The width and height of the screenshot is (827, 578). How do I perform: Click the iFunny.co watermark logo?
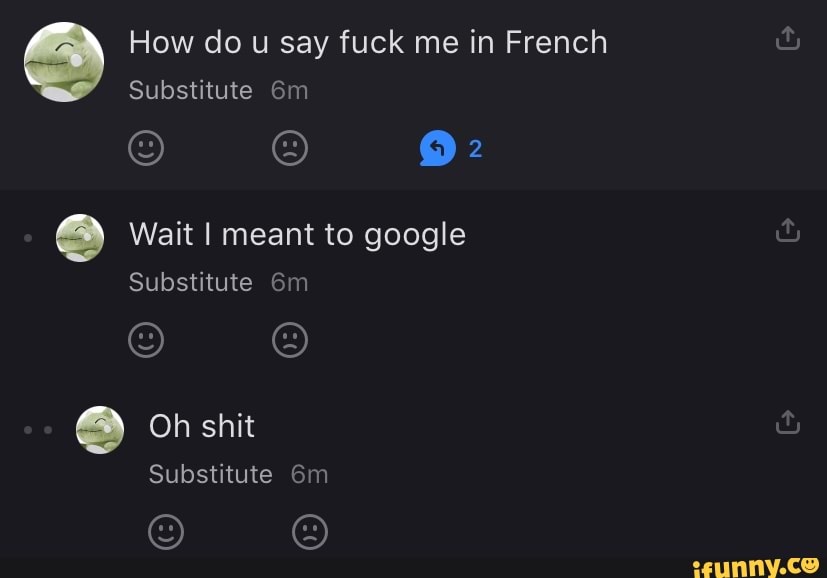pyautogui.click(x=755, y=565)
